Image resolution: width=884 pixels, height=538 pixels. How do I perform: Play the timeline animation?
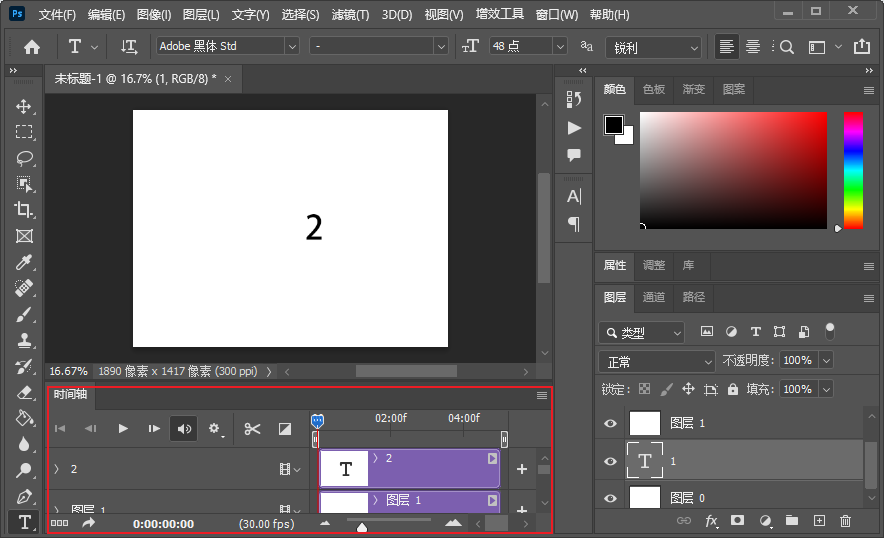point(123,429)
